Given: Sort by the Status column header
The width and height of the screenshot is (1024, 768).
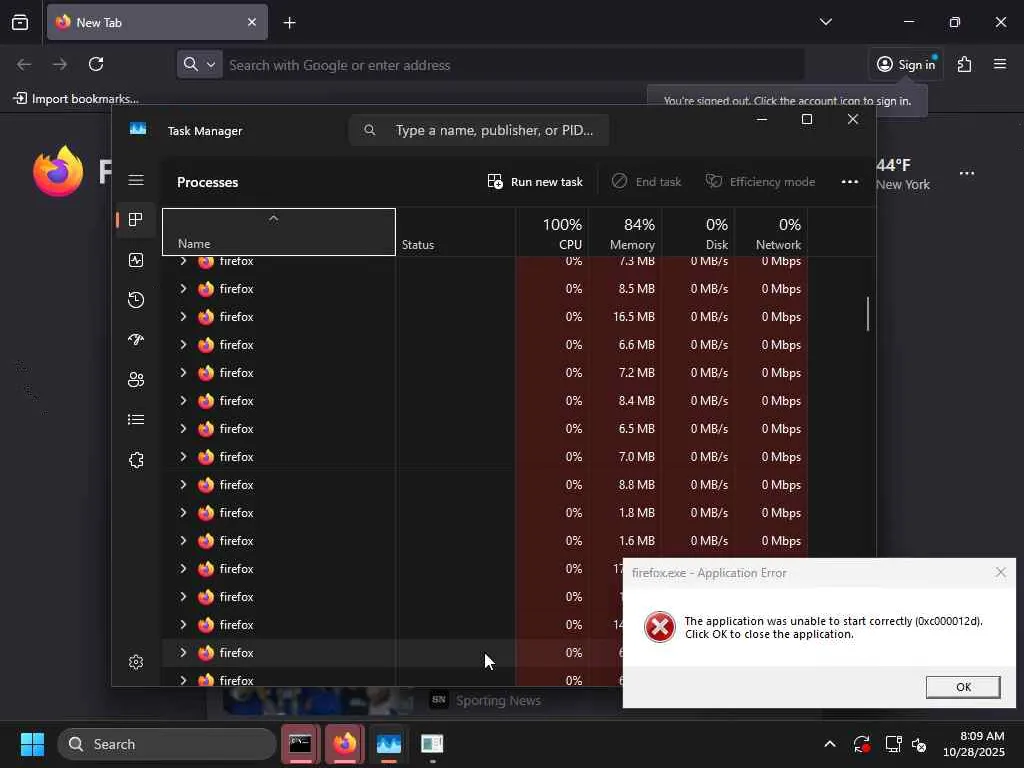Looking at the screenshot, I should [x=456, y=232].
